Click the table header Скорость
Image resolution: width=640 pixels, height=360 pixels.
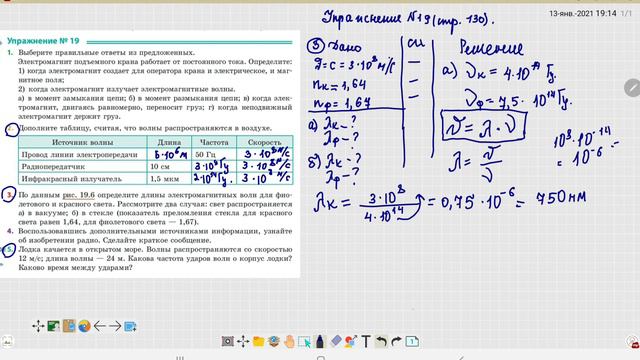point(264,142)
